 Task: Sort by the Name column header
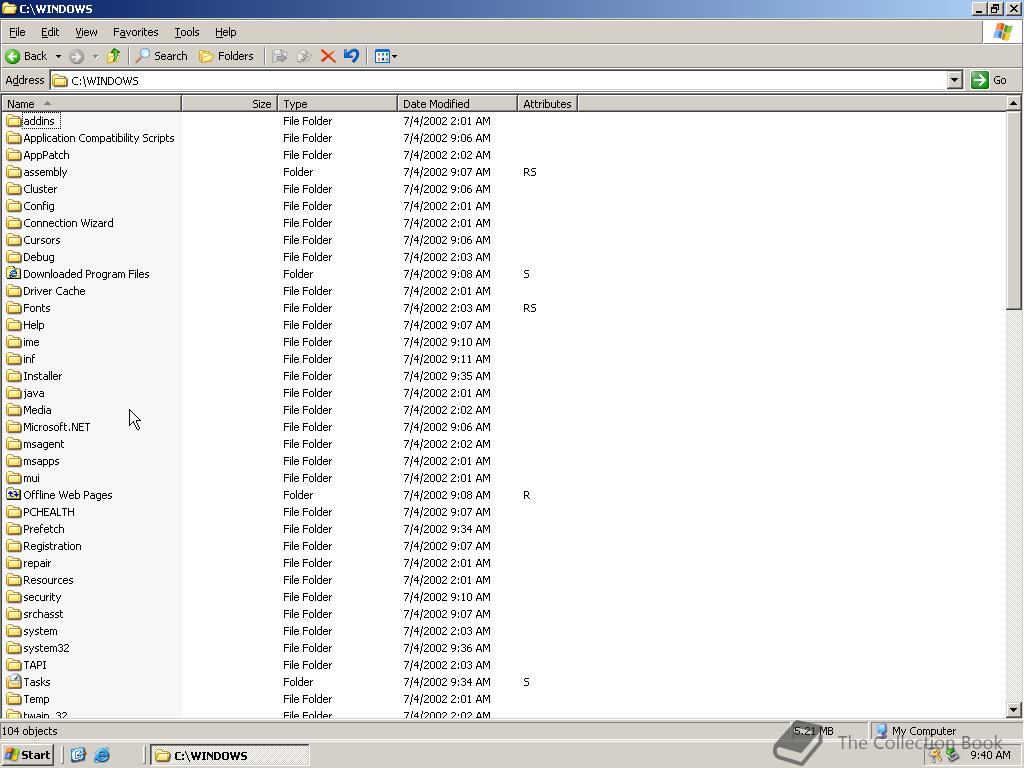91,103
